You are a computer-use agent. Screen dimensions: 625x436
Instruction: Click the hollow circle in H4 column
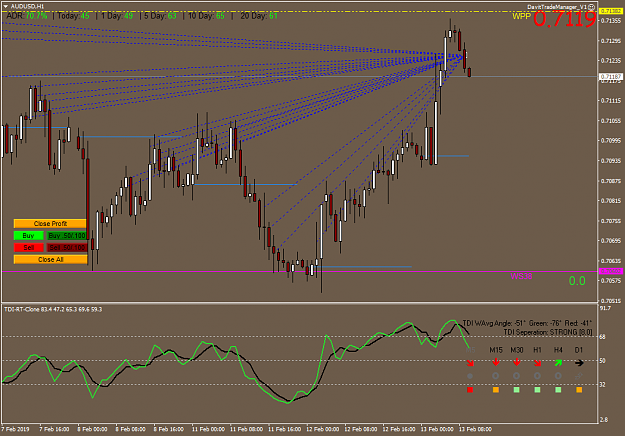pos(558,376)
